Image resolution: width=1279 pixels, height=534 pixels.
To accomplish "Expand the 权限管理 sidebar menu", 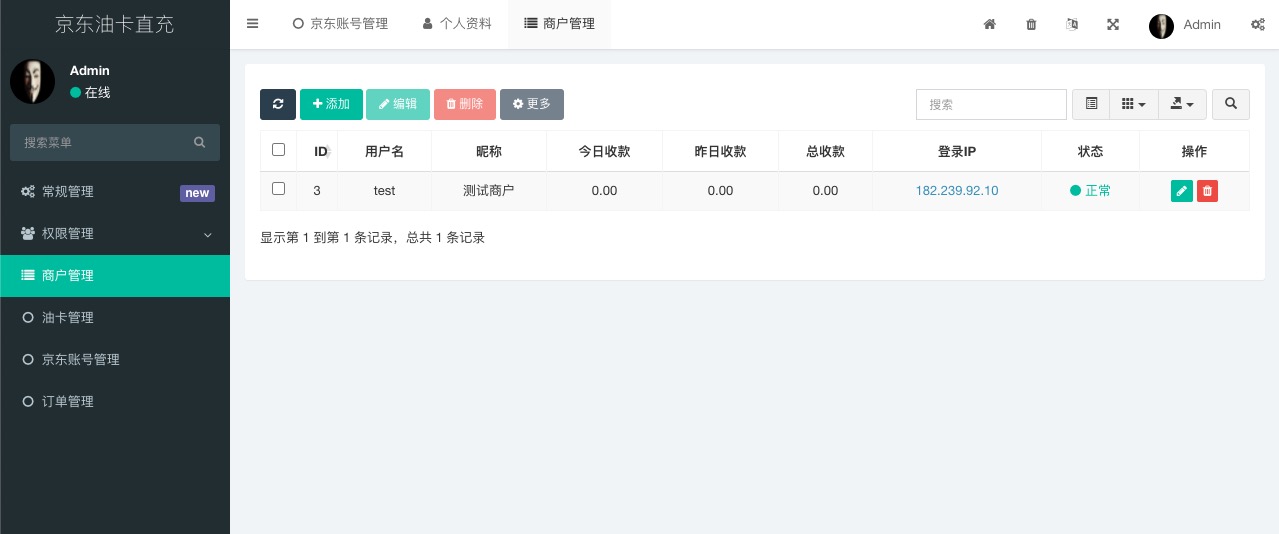I will pyautogui.click(x=115, y=234).
